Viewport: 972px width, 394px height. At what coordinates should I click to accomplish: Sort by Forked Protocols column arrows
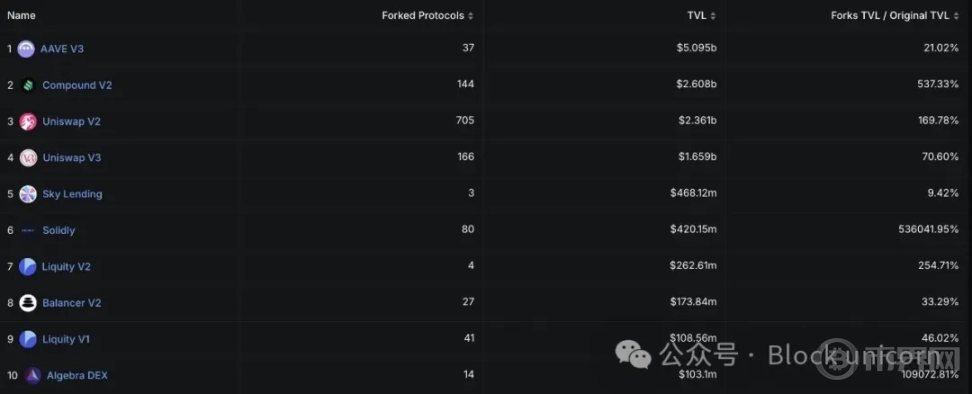point(471,16)
